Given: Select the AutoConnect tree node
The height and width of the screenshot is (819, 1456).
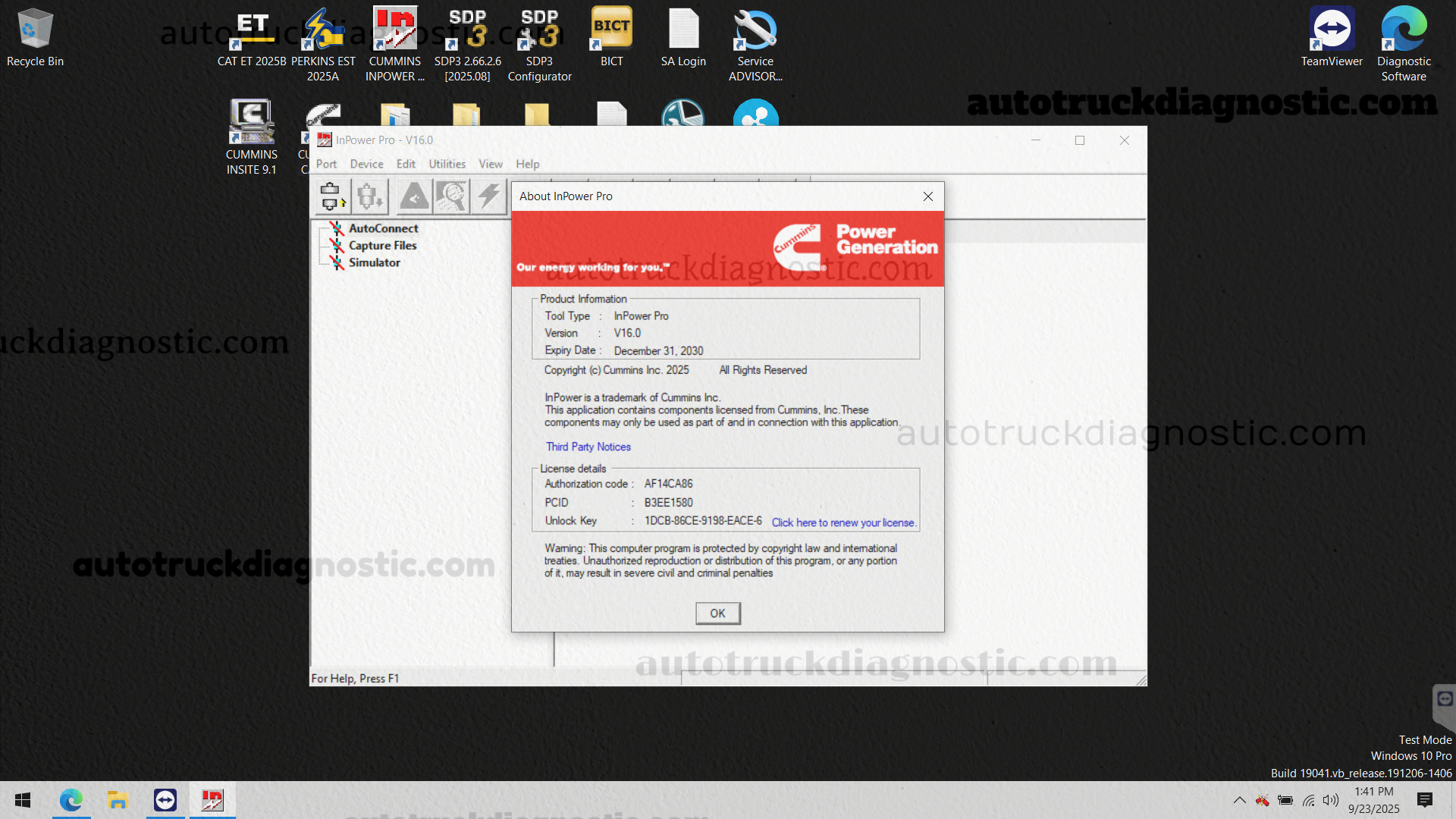Looking at the screenshot, I should [x=383, y=228].
